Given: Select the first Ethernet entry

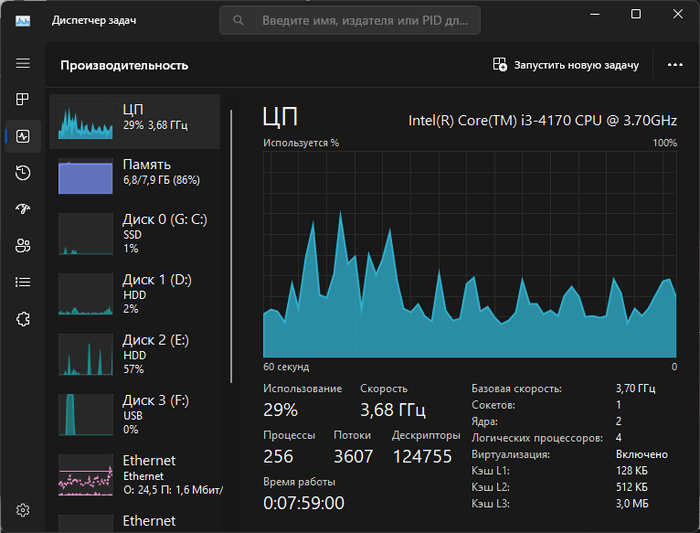Looking at the screenshot, I should (135, 475).
